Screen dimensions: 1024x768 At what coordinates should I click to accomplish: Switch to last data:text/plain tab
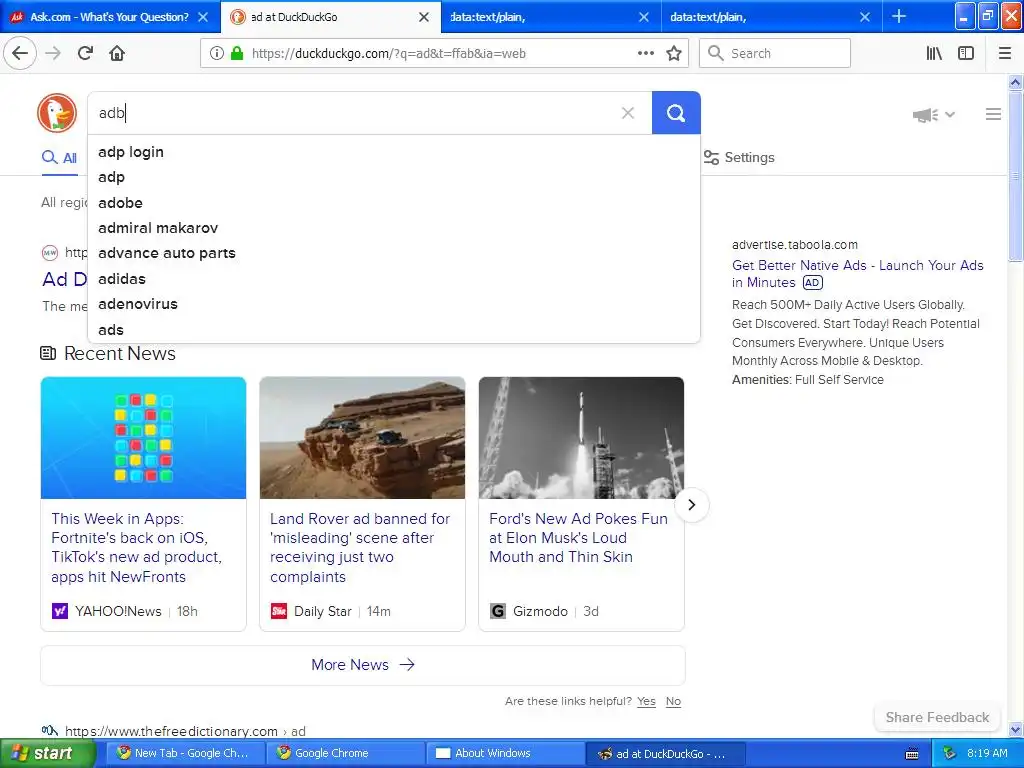773,17
